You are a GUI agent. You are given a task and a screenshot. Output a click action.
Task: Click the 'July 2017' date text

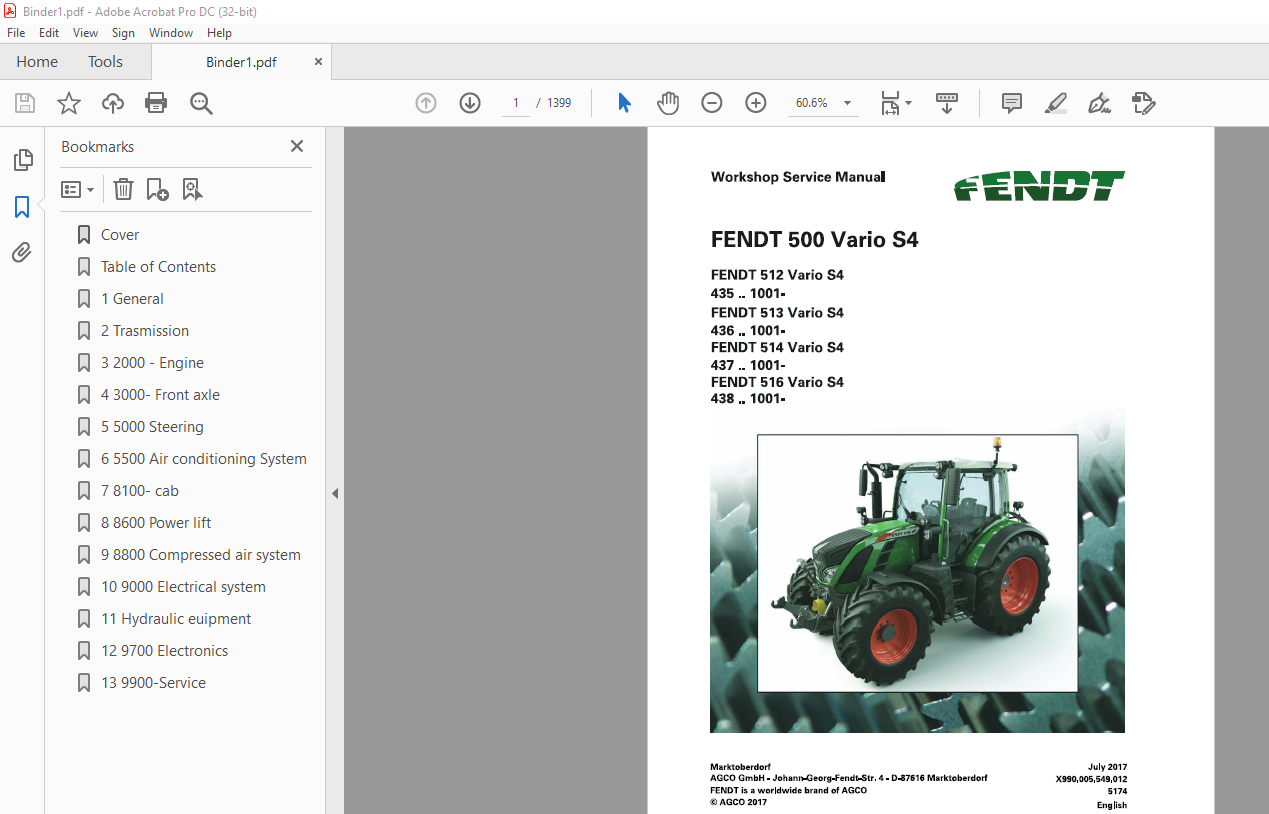[1107, 767]
